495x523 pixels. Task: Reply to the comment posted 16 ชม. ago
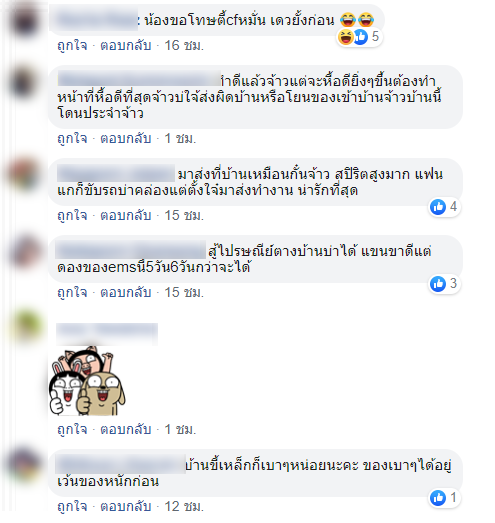pyautogui.click(x=126, y=45)
